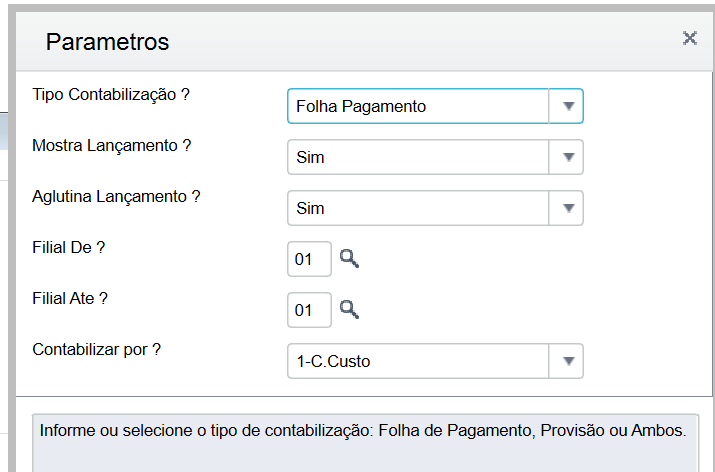Image resolution: width=715 pixels, height=472 pixels.
Task: Open the Contabilizar por dropdown arrow
Action: coord(567,361)
